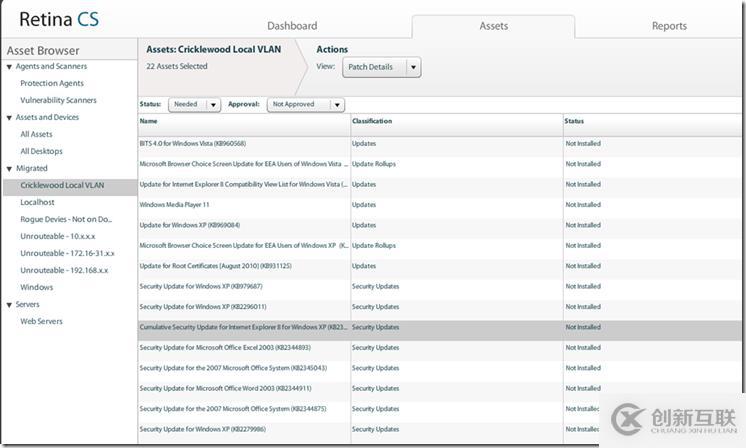The image size is (746, 448).
Task: Click the Migrated group label
Action: click(x=31, y=168)
